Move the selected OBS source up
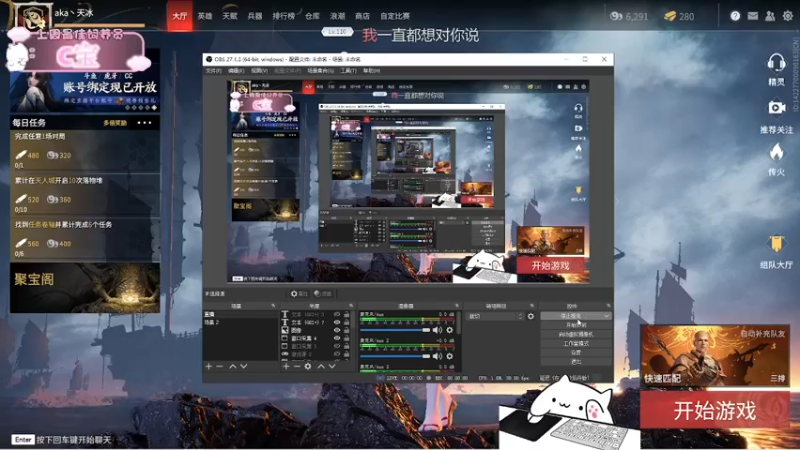Screen dimensions: 800x450 click(x=321, y=366)
